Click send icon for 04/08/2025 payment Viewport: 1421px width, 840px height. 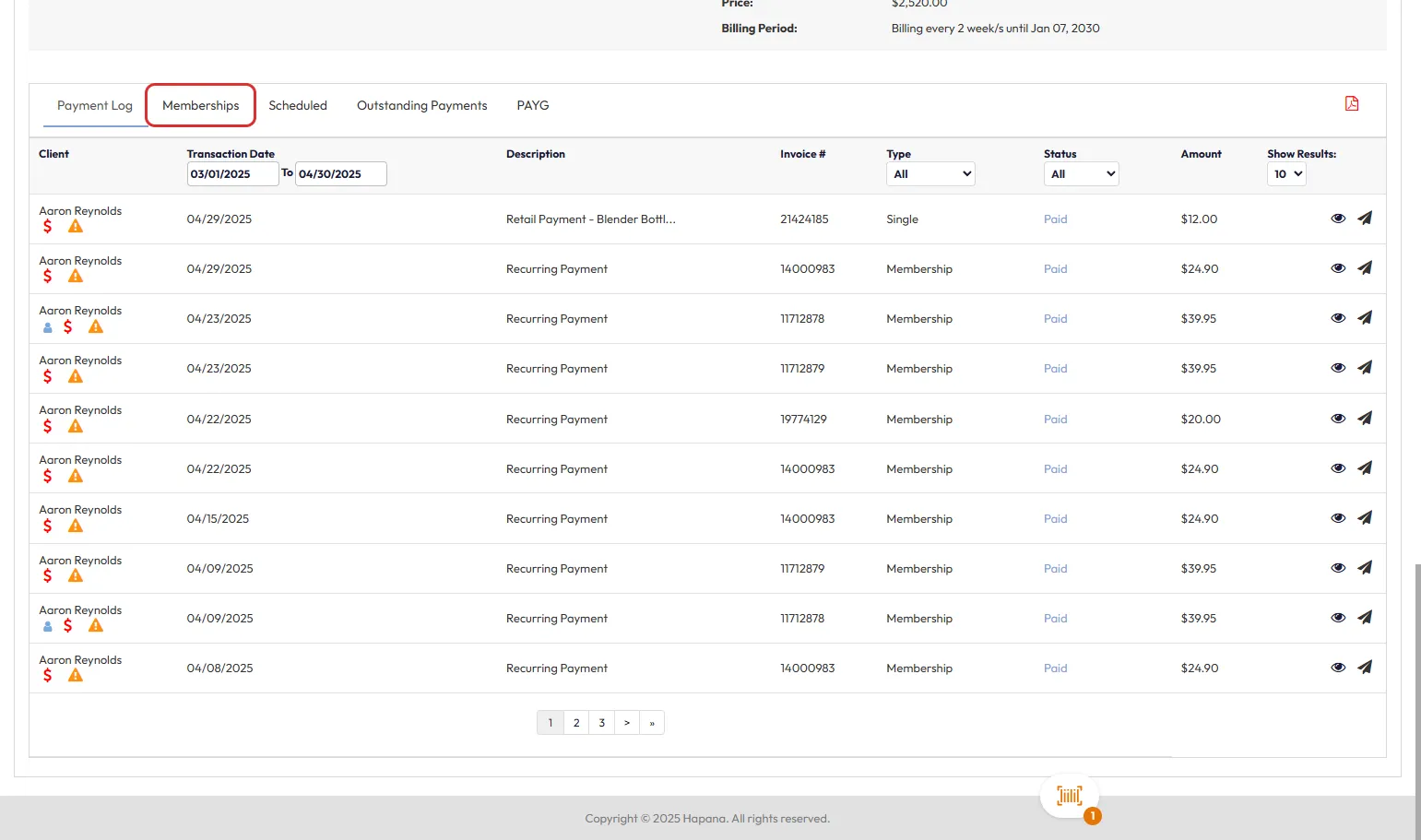[x=1365, y=668]
